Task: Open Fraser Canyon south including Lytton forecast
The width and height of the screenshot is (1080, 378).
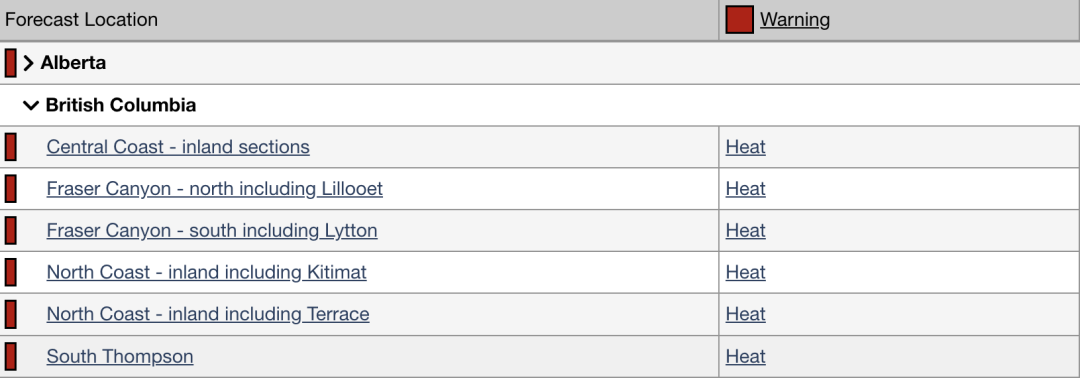Action: pyautogui.click(x=211, y=231)
